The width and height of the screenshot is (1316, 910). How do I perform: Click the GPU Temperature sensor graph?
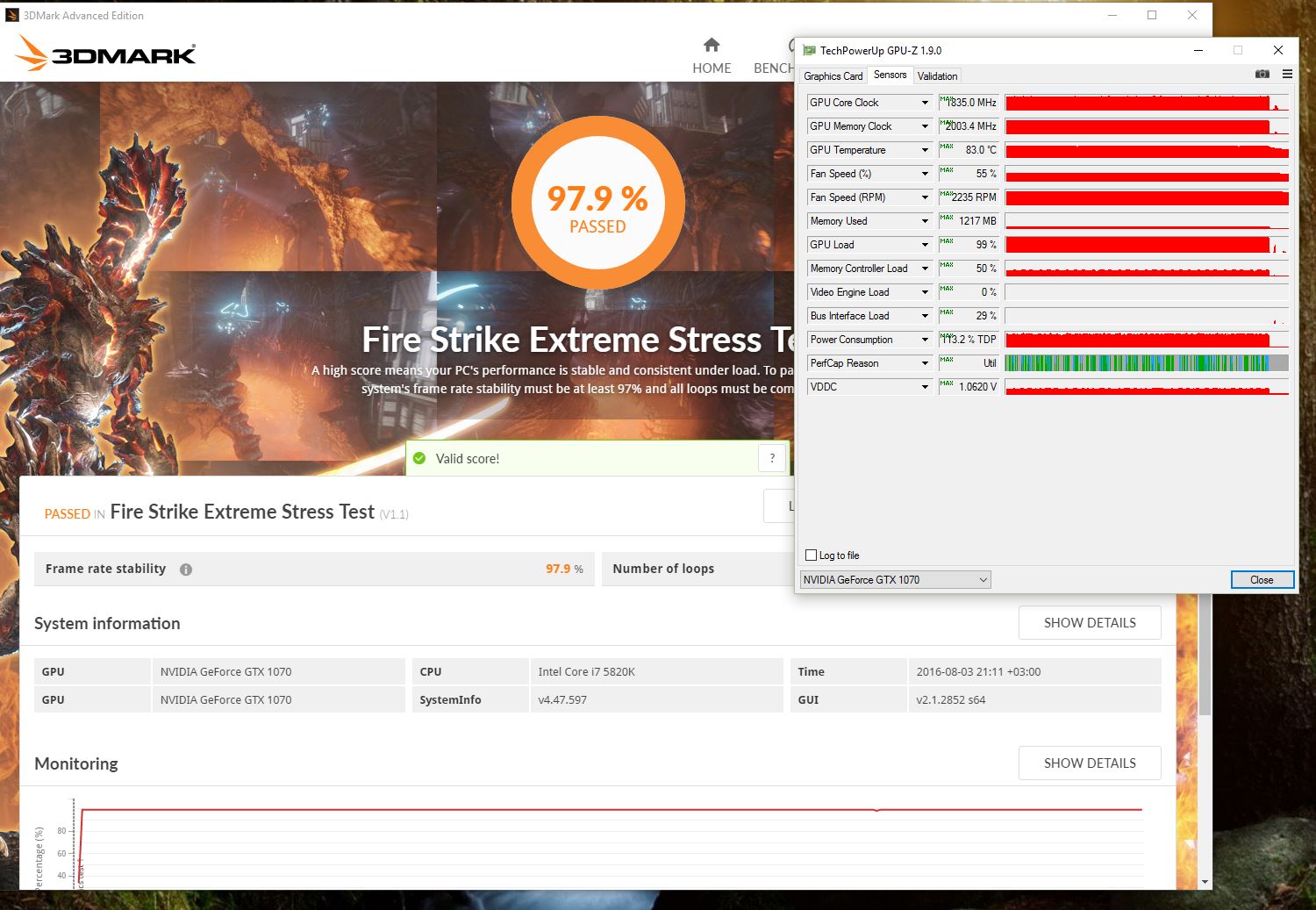1147,150
